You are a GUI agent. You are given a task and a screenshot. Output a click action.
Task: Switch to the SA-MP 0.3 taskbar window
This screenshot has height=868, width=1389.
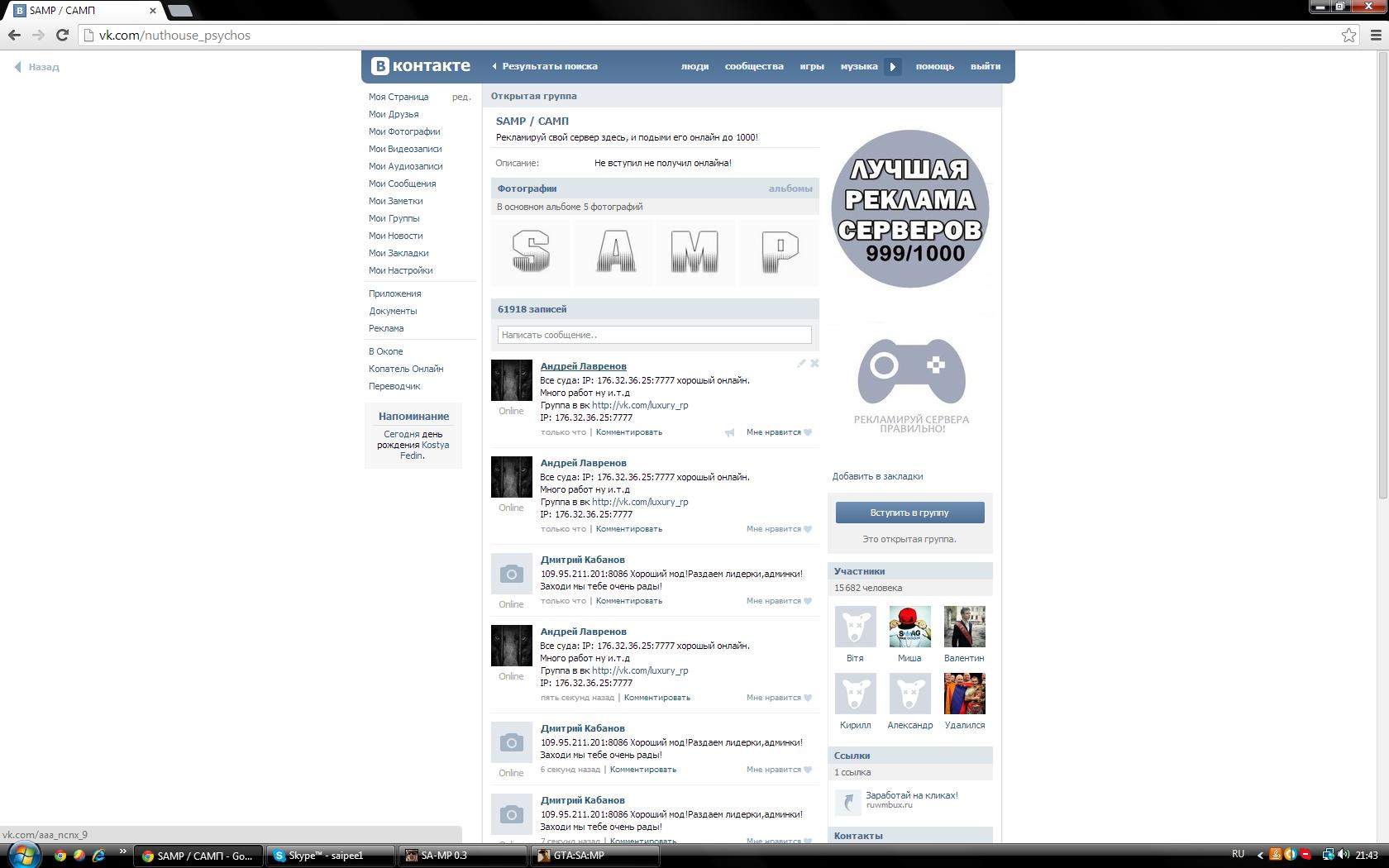pyautogui.click(x=462, y=856)
